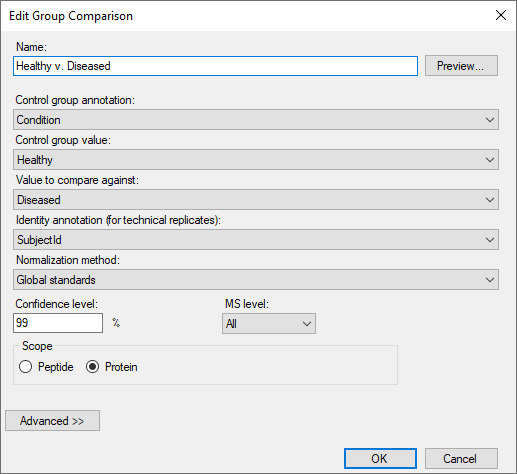Viewport: 517px width, 474px height.
Task: Cancel the group comparison edit
Action: point(461,459)
